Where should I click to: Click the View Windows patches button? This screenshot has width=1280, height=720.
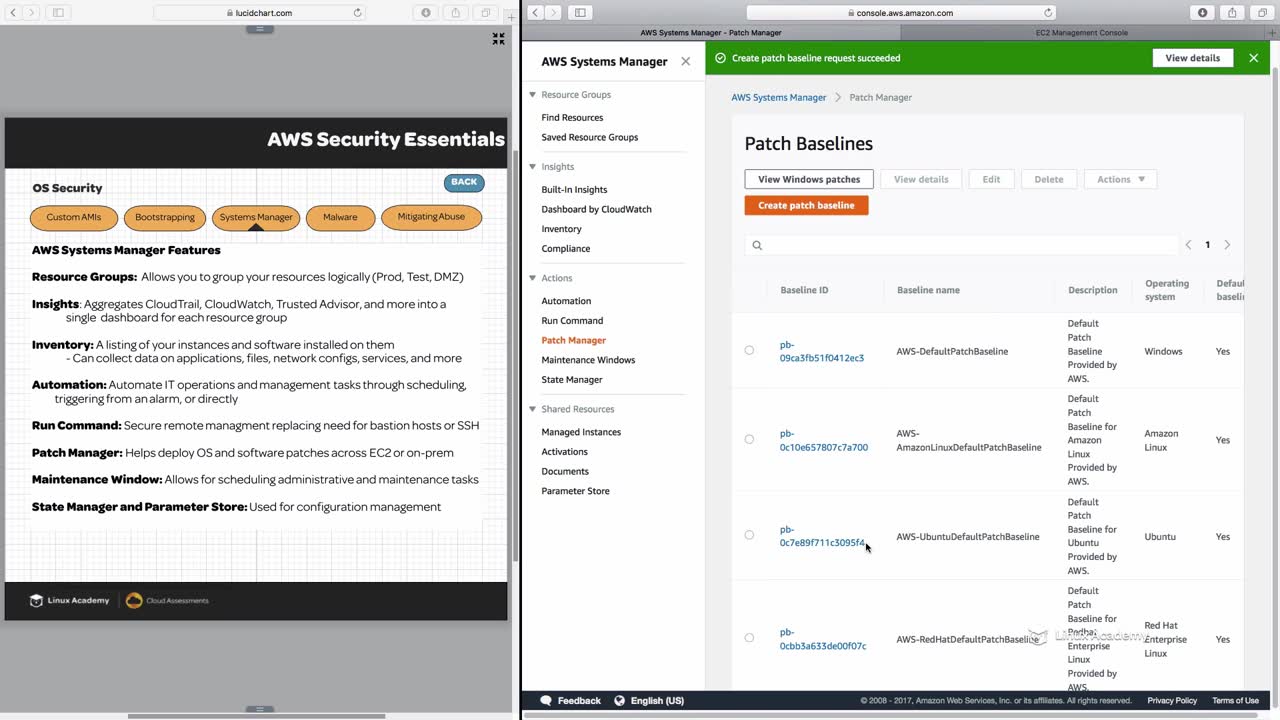tap(809, 179)
